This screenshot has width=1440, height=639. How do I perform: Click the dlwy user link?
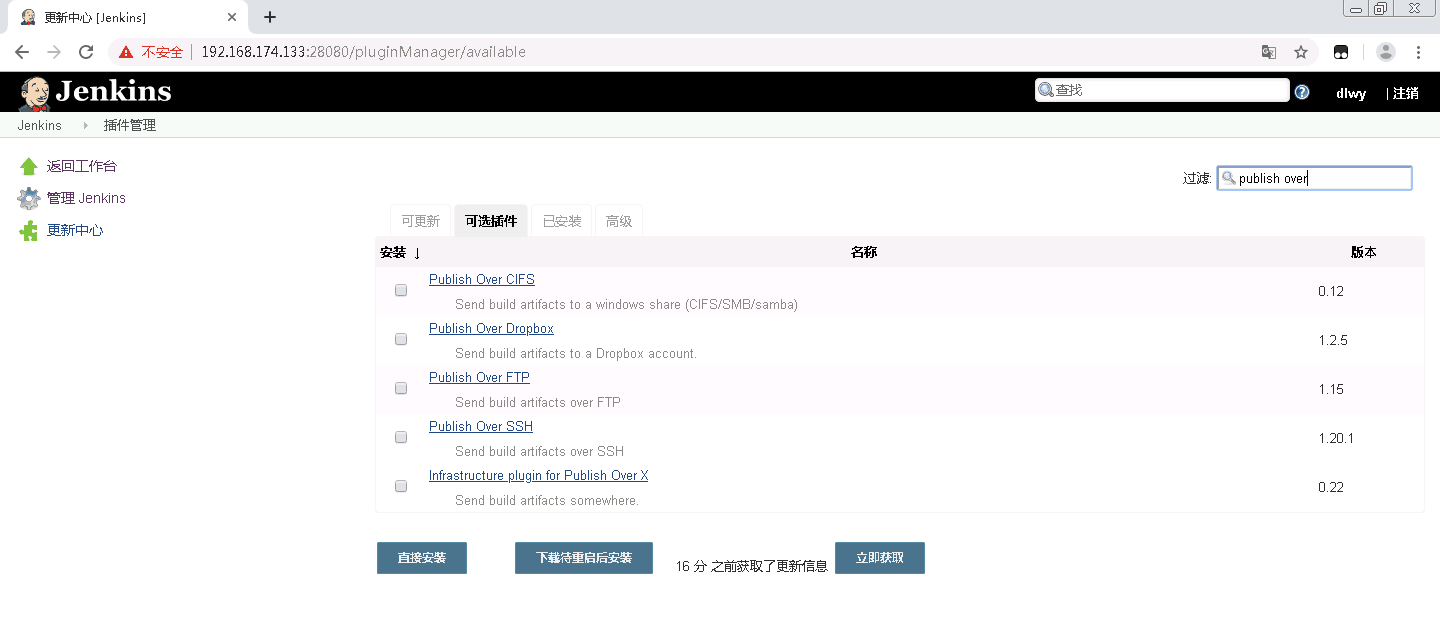tap(1351, 93)
